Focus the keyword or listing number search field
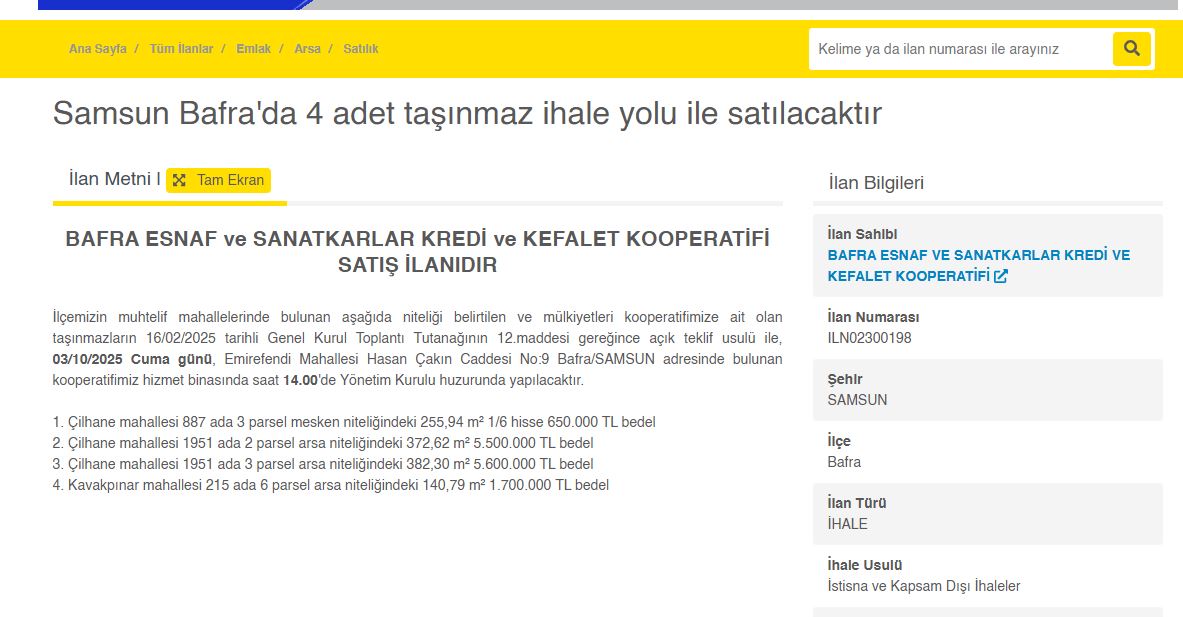 click(960, 48)
